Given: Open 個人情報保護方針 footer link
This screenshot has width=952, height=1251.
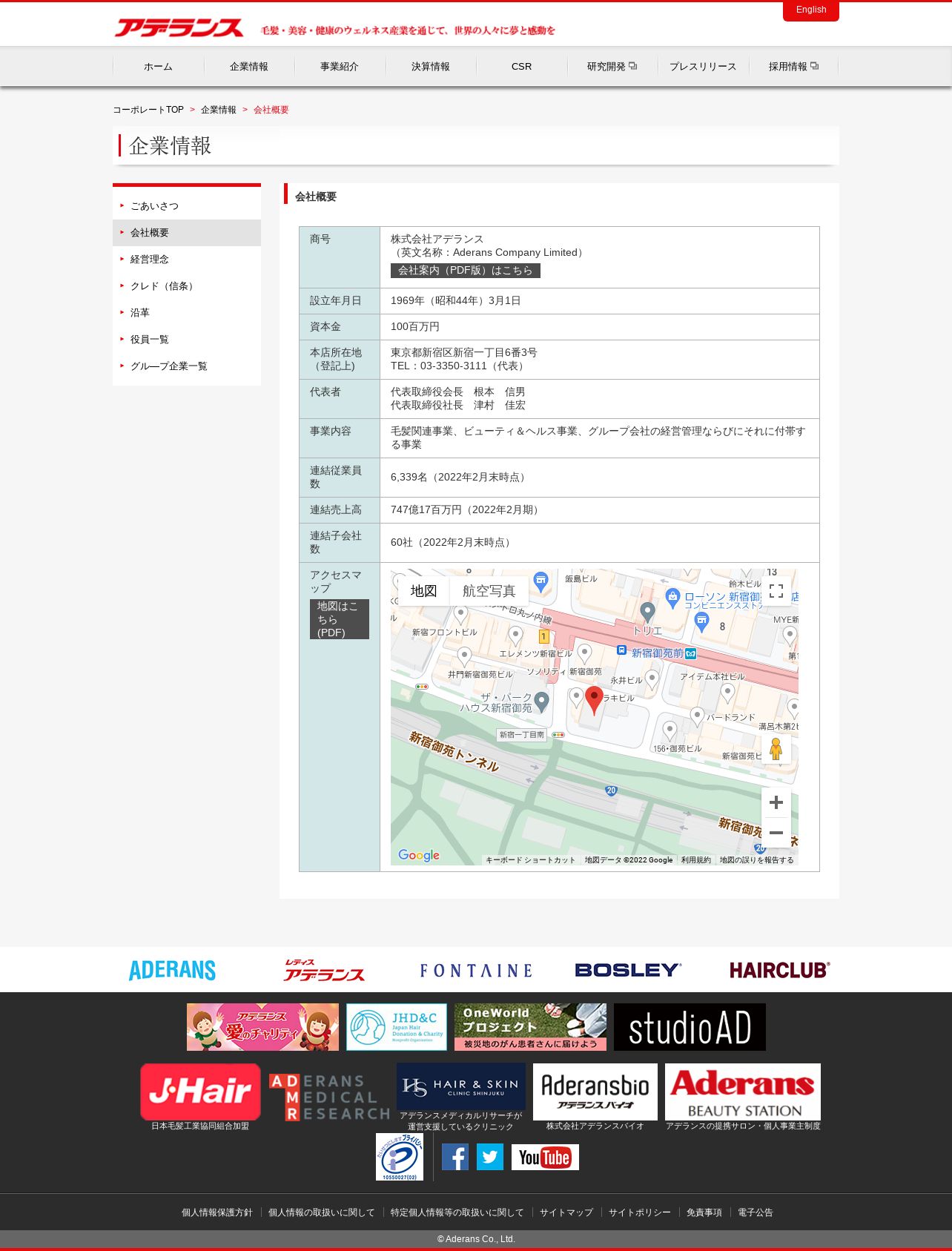Looking at the screenshot, I should point(217,1212).
